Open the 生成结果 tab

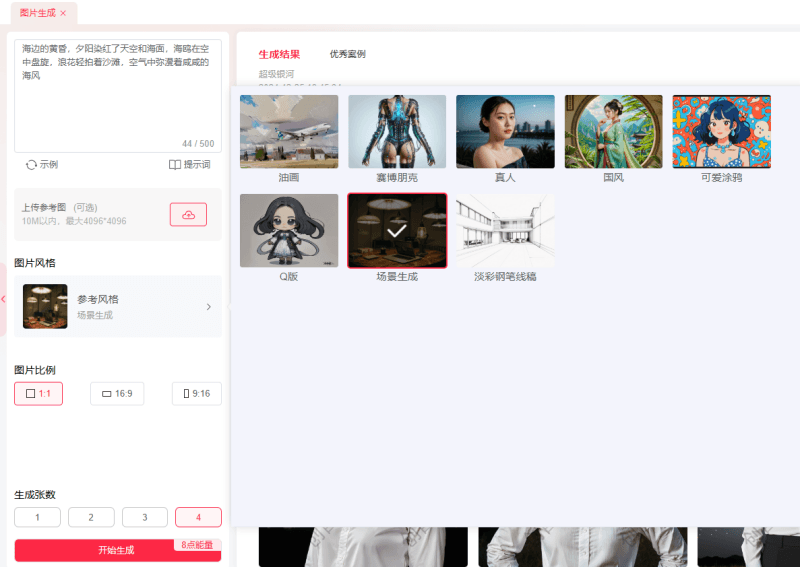[x=279, y=54]
